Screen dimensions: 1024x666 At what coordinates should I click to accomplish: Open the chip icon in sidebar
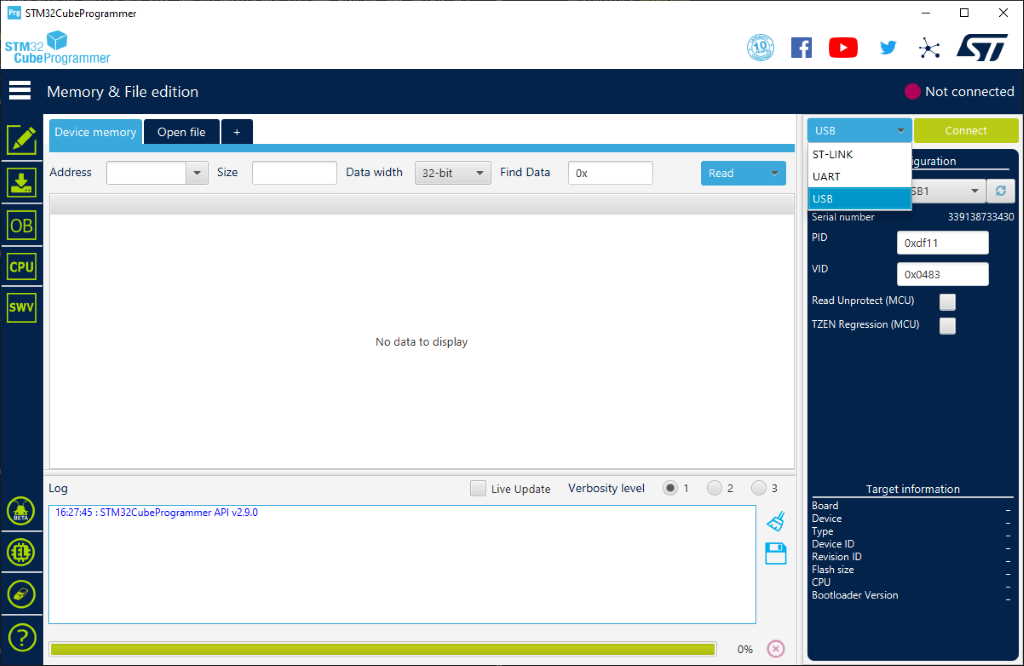click(x=21, y=552)
